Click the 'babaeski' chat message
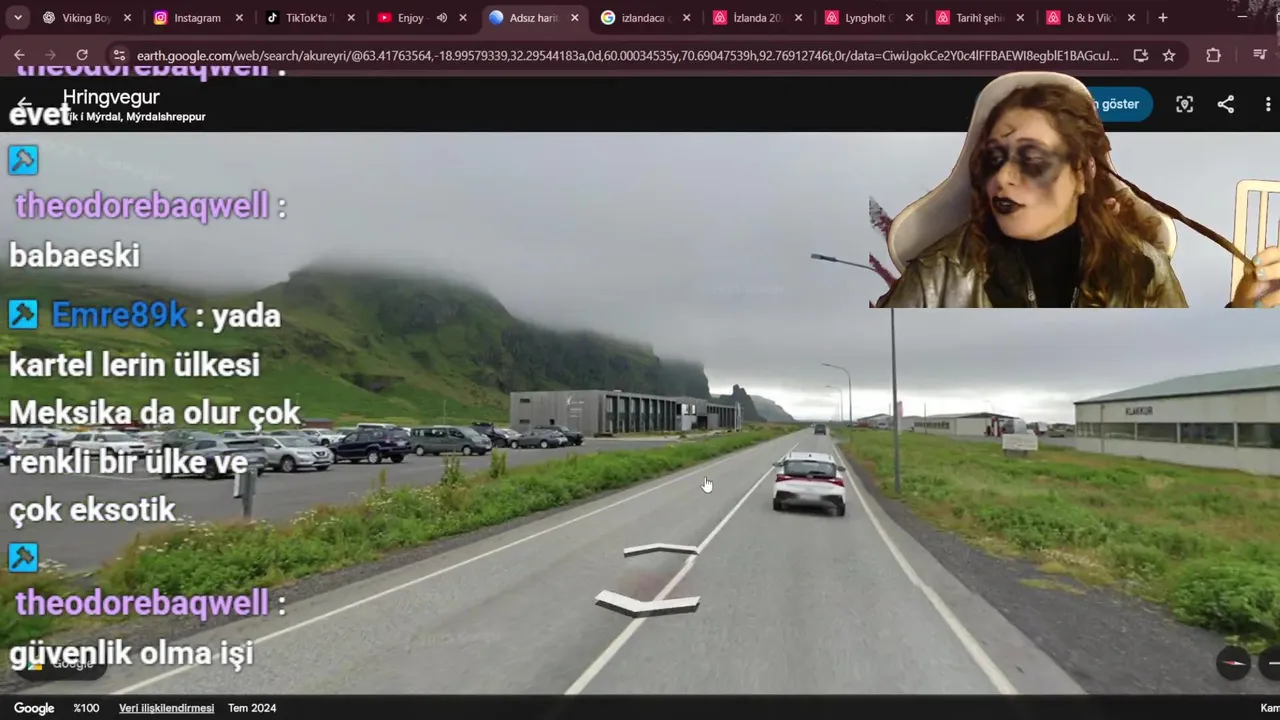1280x720 pixels. coord(74,255)
